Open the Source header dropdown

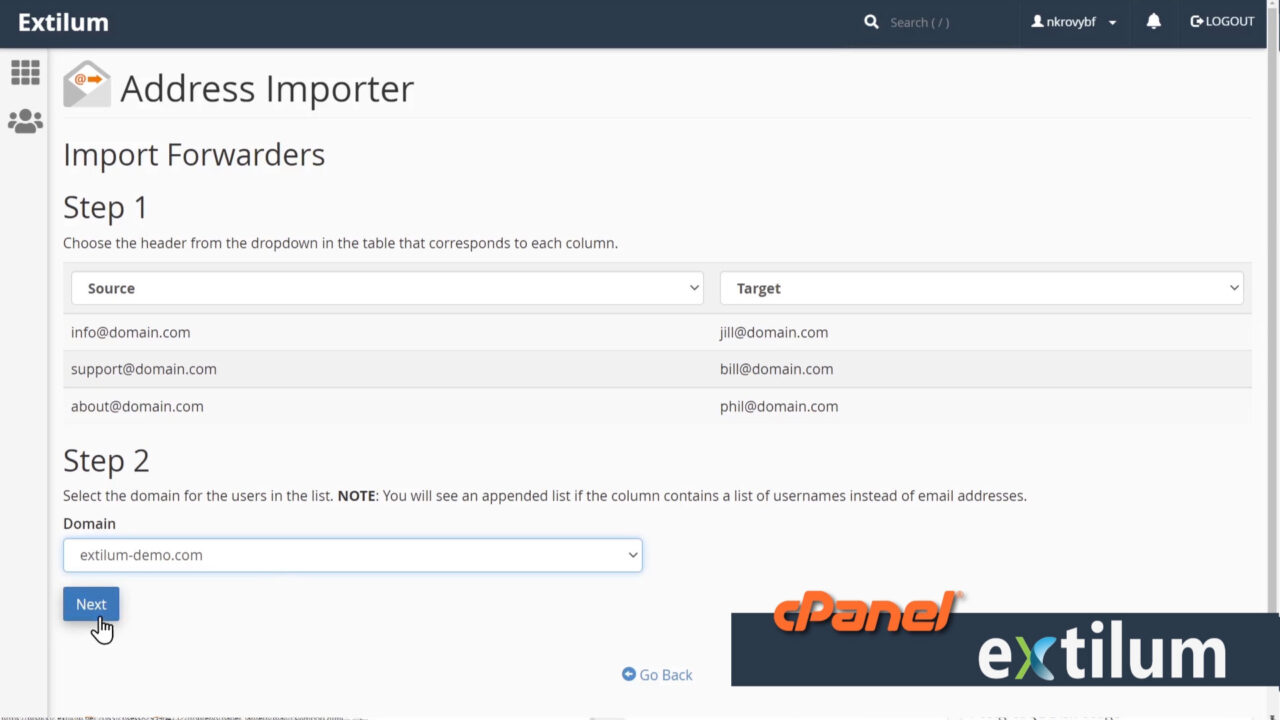(387, 288)
